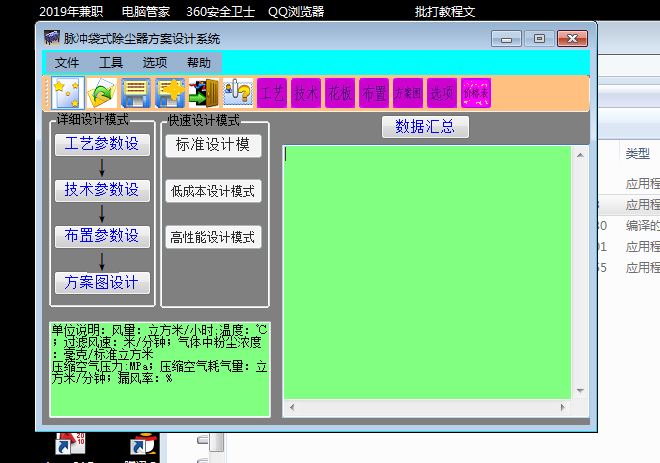Click the new project stars icon

[x=68, y=93]
